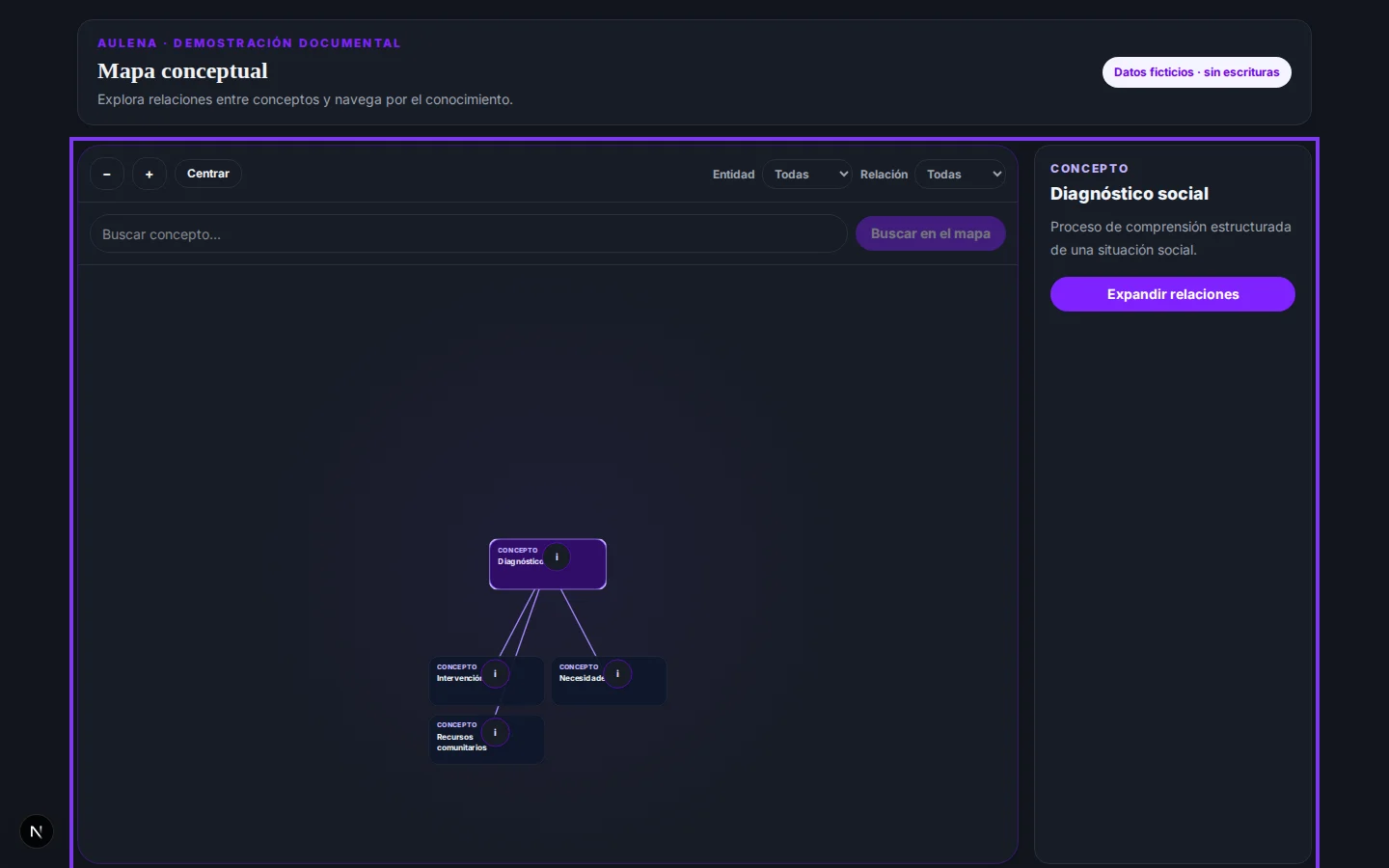The width and height of the screenshot is (1389, 868).
Task: Click the Mapa conceptual heading
Action: [182, 71]
